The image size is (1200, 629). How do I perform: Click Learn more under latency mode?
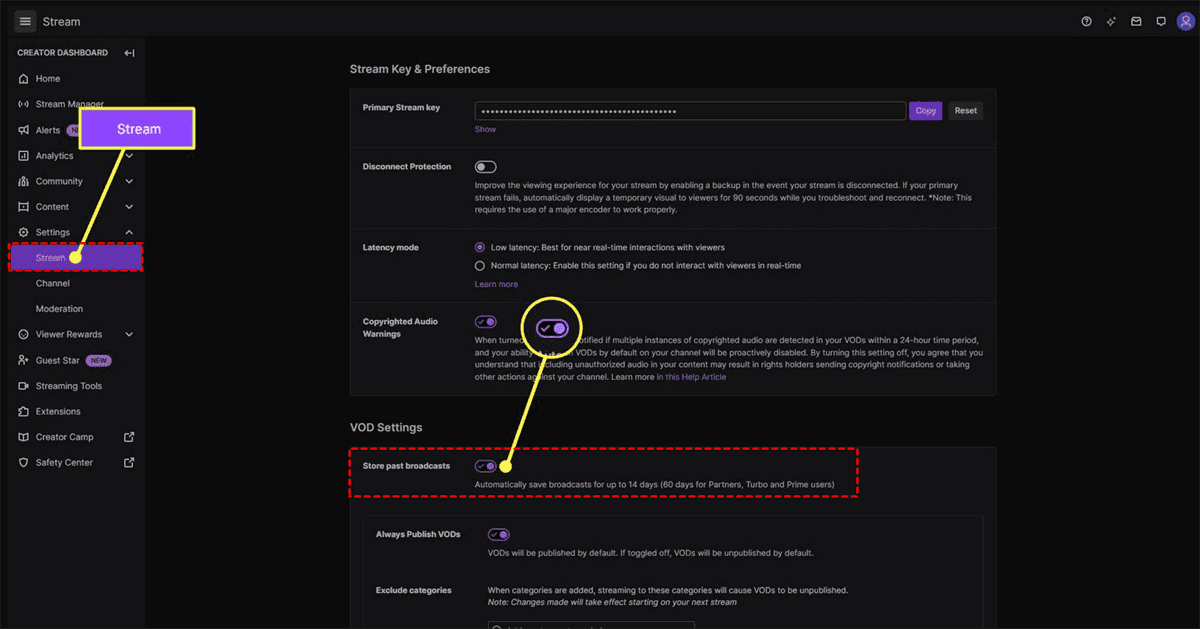496,284
